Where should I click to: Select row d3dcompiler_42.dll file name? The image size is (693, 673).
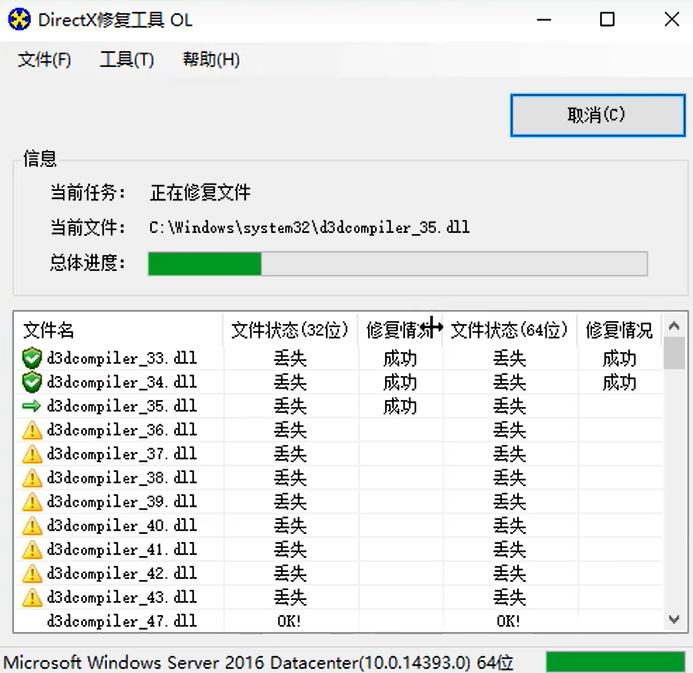tap(122, 573)
